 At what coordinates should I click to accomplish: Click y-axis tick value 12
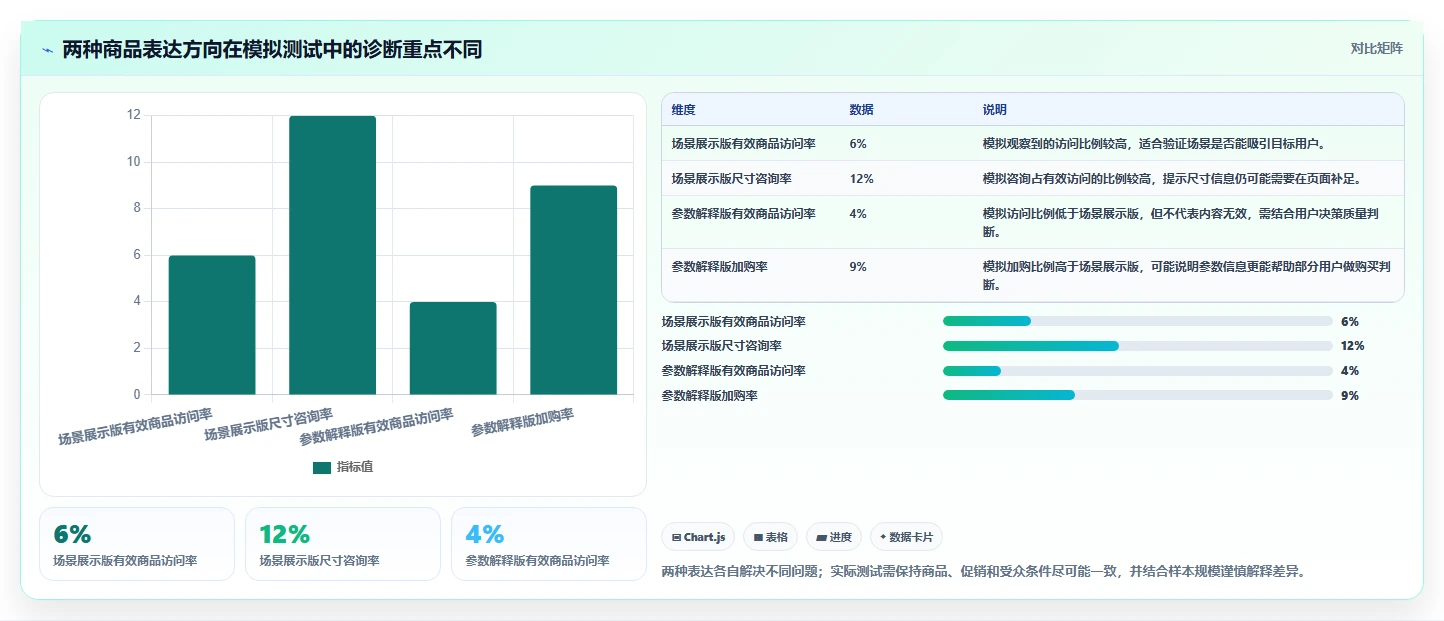tap(134, 115)
